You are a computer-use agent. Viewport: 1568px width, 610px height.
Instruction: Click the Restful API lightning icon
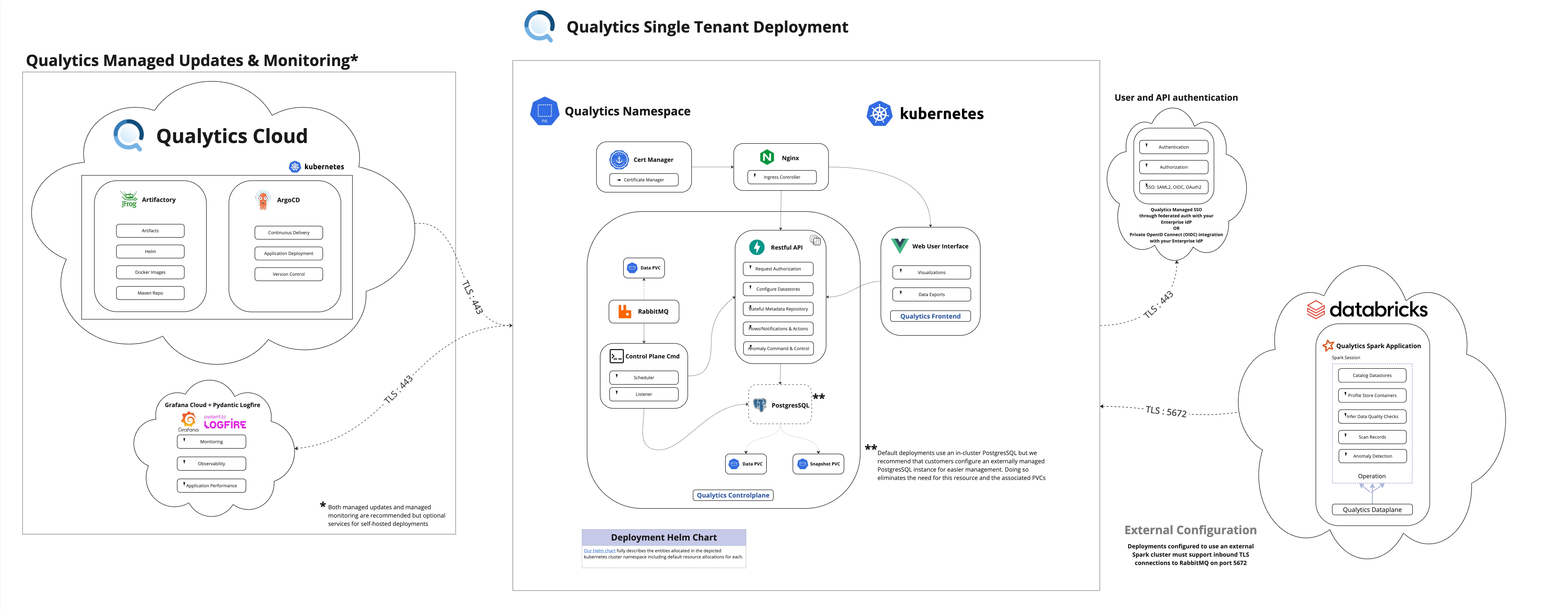(757, 247)
